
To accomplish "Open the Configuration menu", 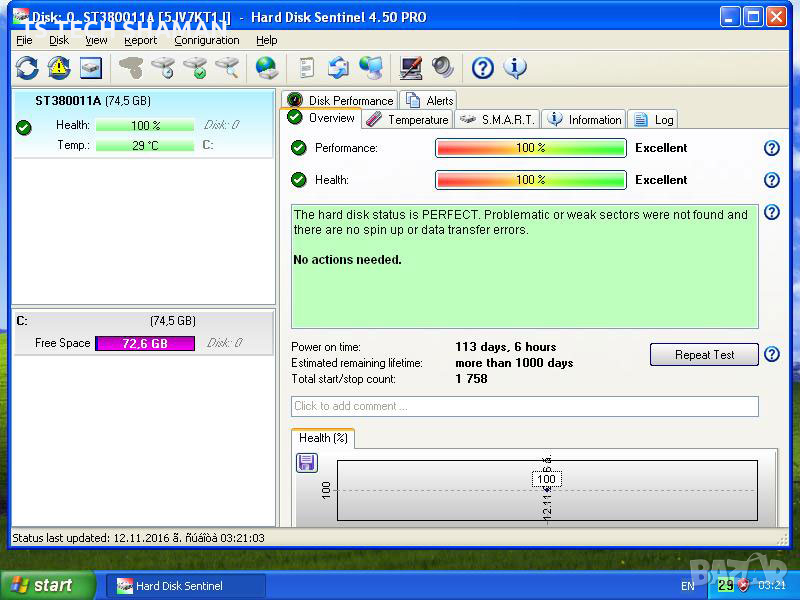I will coord(207,41).
